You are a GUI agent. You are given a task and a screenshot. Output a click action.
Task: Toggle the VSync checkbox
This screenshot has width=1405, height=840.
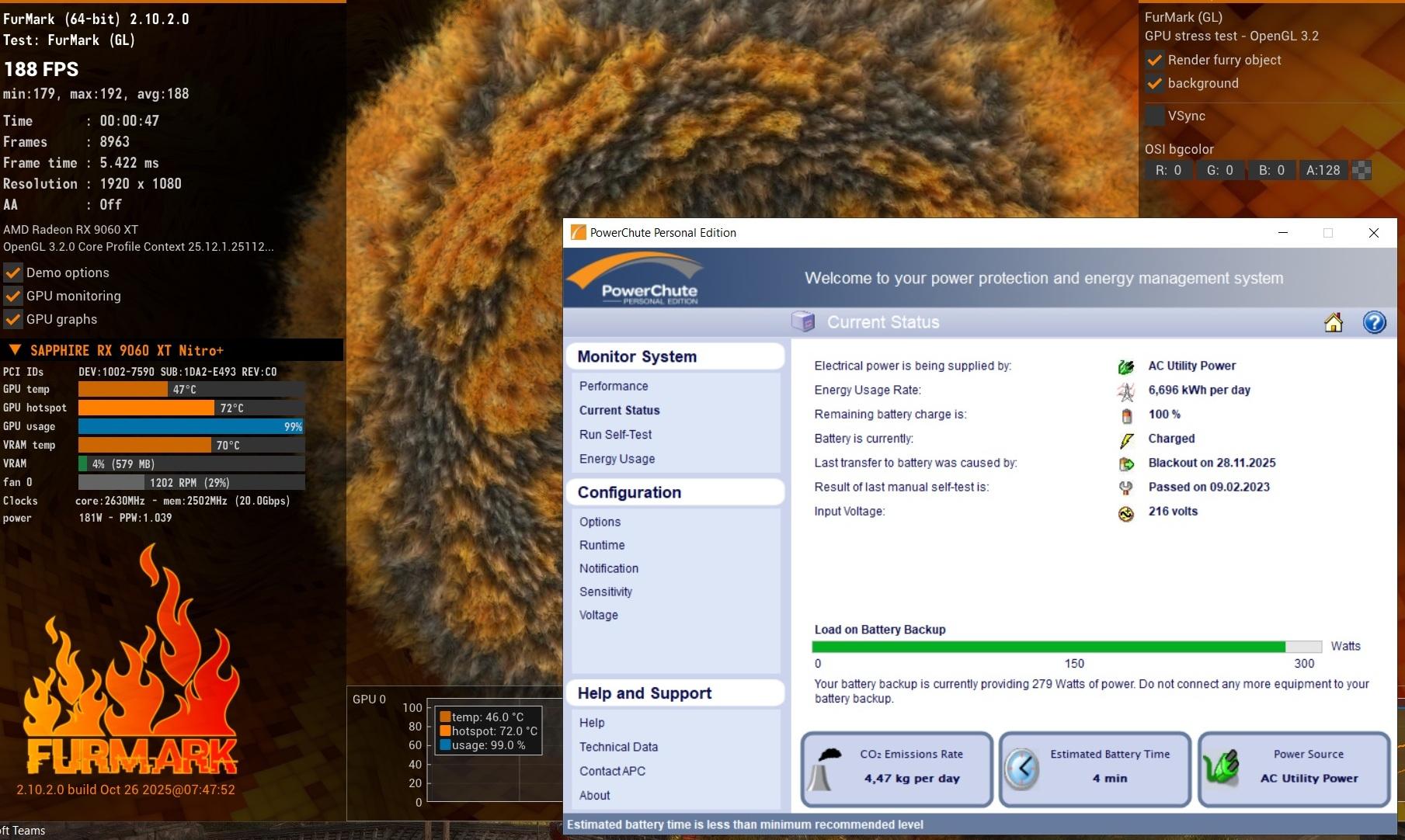click(x=1155, y=116)
